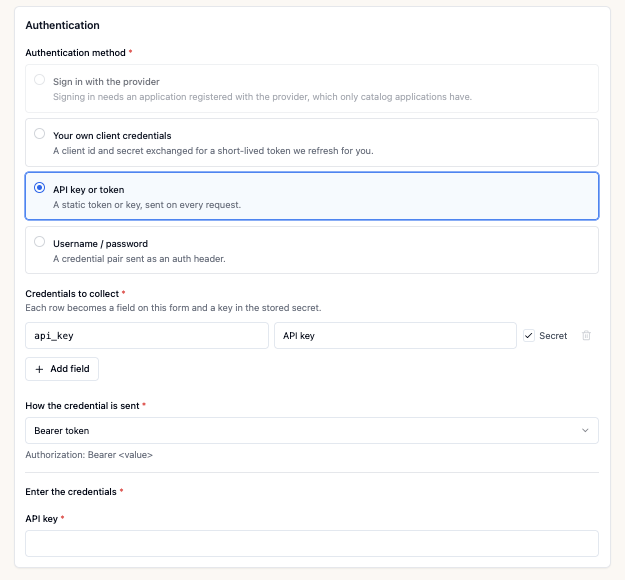Select API key or token radio button

tap(39, 187)
